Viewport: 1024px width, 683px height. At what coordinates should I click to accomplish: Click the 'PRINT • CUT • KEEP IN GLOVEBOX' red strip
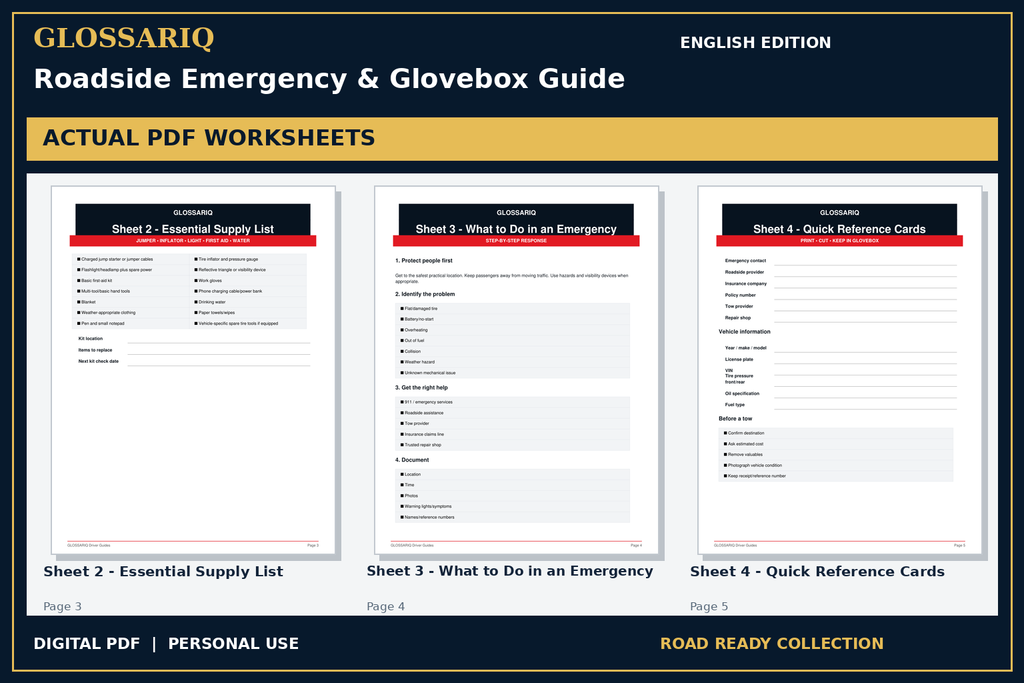pos(839,241)
